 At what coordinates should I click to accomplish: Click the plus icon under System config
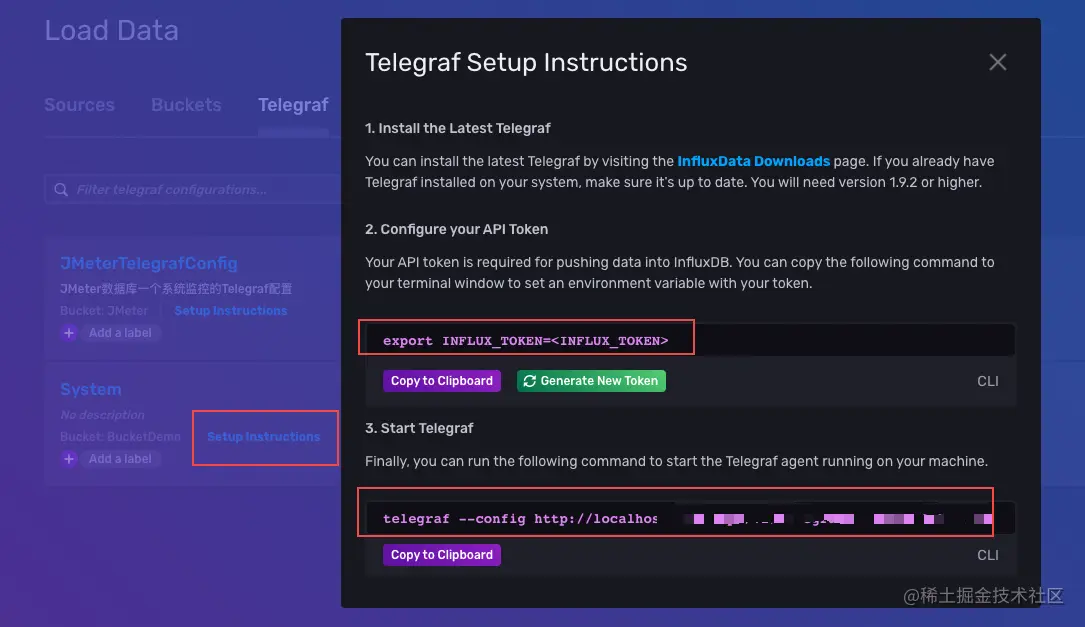point(69,459)
